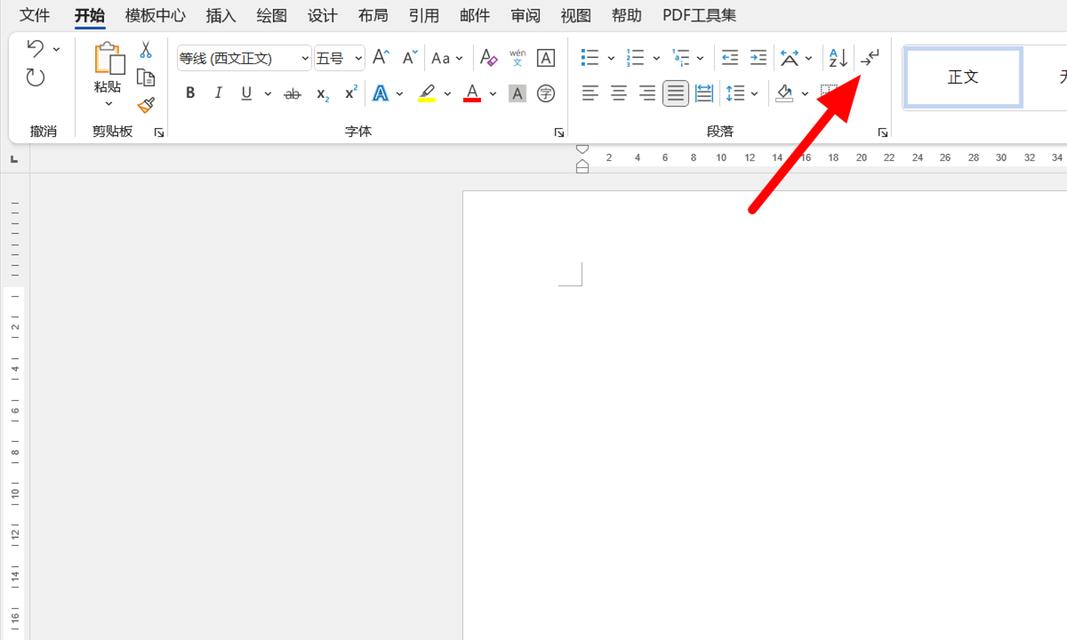Screen dimensions: 1067x640
Task: Select the Format Painter brush
Action: [x=146, y=105]
